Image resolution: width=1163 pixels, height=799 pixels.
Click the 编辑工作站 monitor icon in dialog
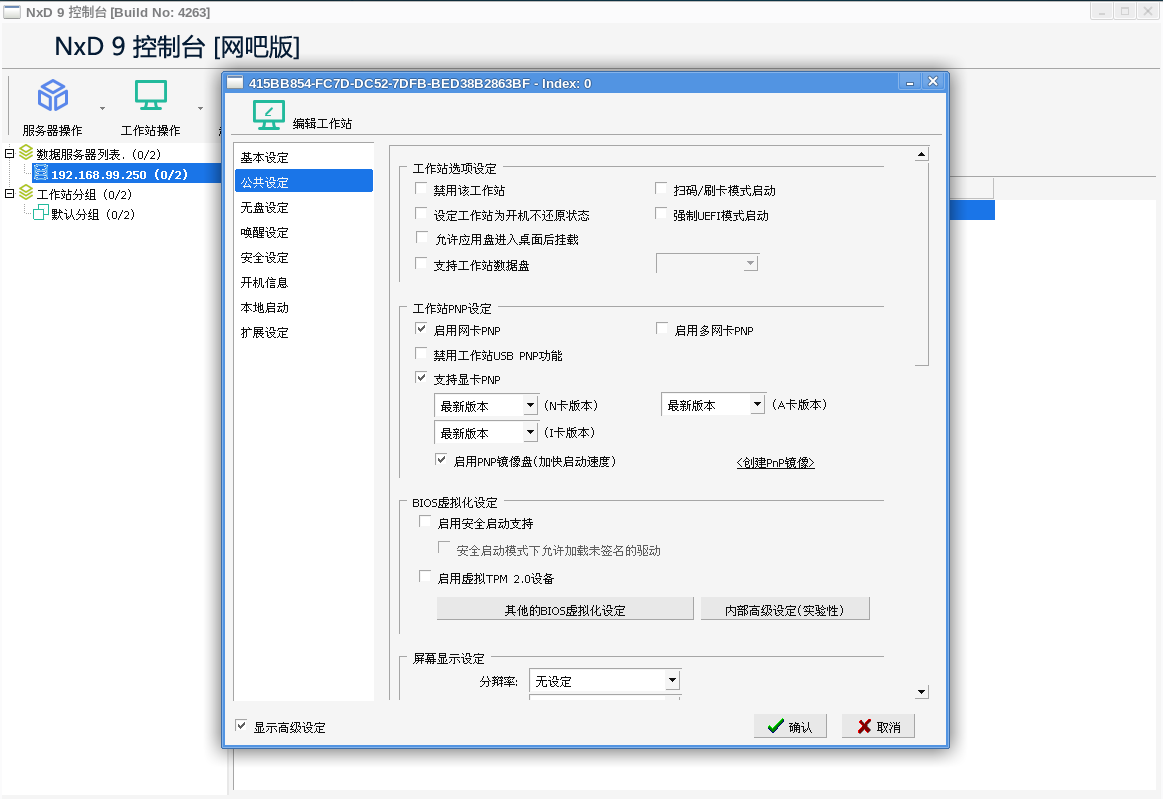268,115
